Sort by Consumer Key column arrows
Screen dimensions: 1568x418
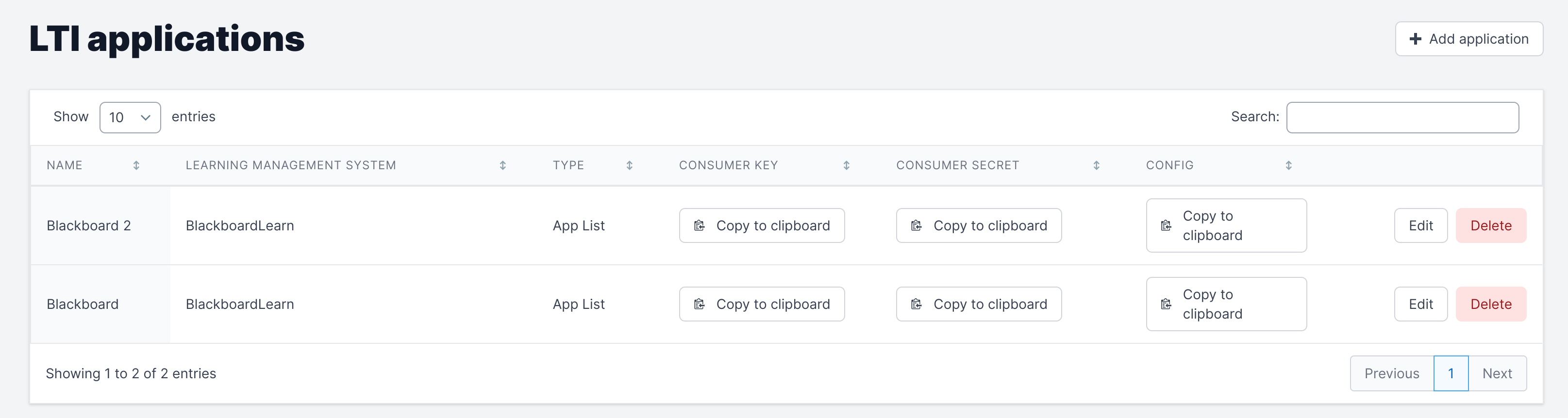click(846, 165)
